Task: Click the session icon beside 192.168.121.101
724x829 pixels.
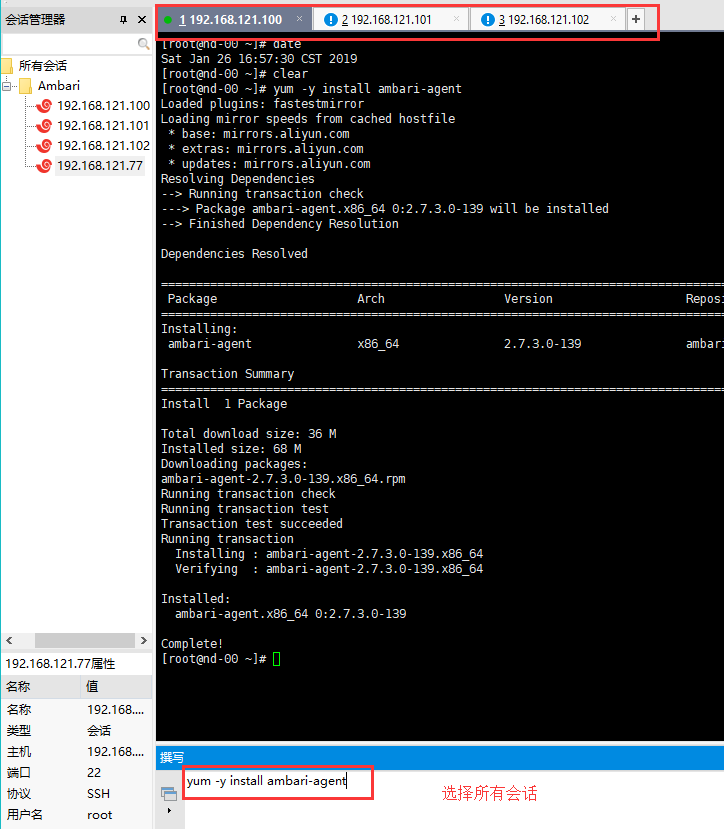Action: coord(45,126)
